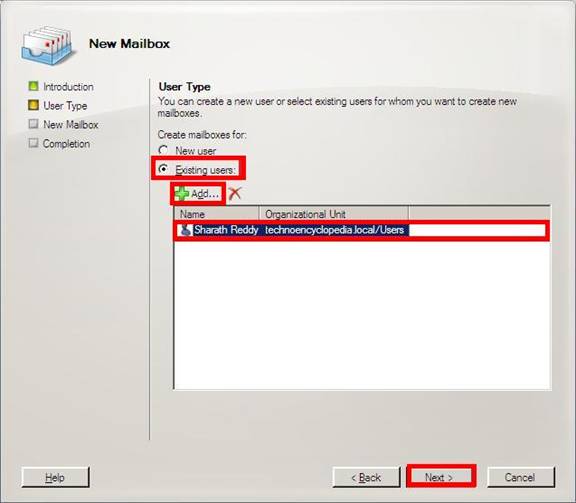Select the Sharath Reddy row

coord(362,230)
